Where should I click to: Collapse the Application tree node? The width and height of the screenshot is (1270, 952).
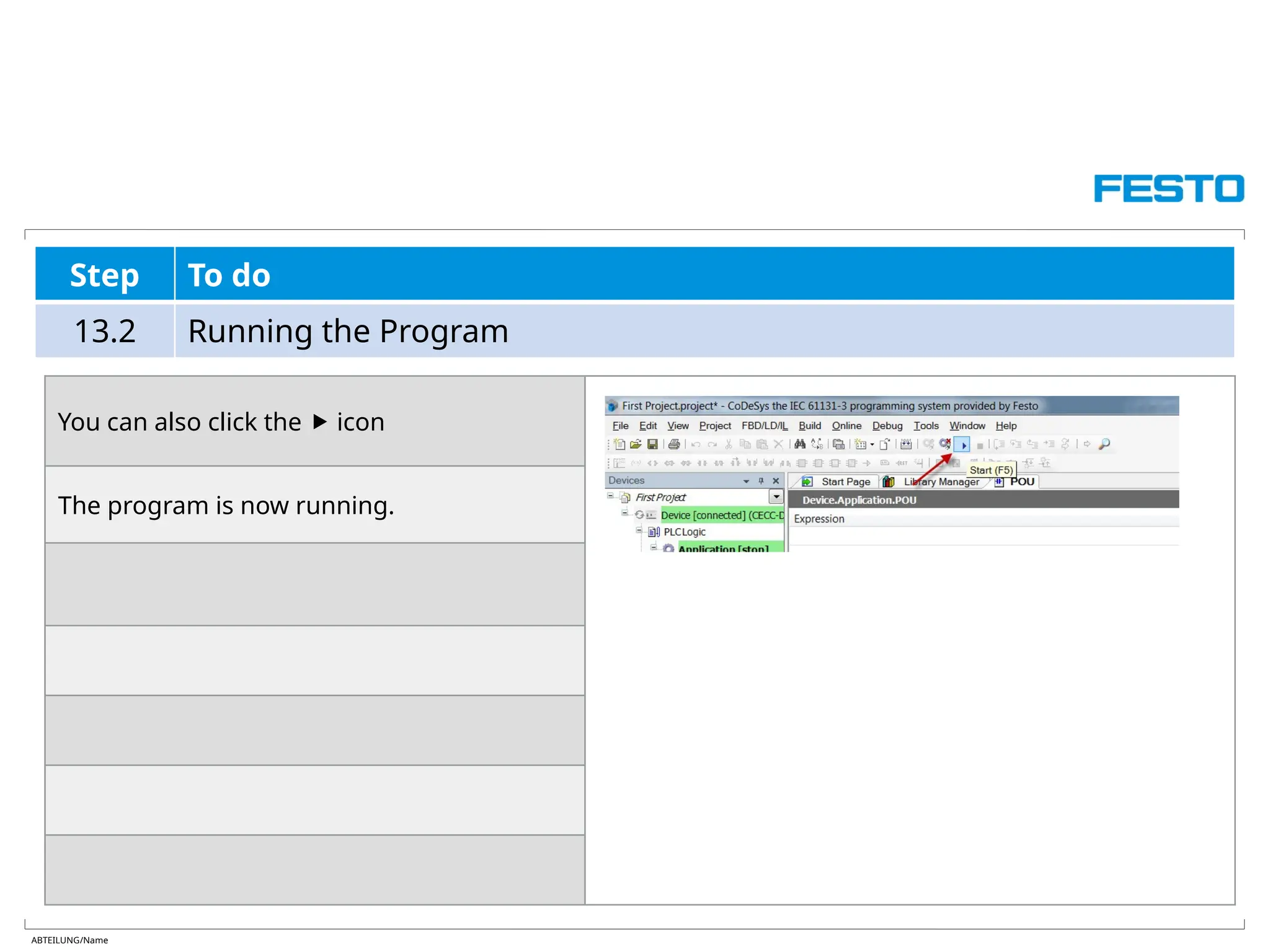pyautogui.click(x=654, y=547)
